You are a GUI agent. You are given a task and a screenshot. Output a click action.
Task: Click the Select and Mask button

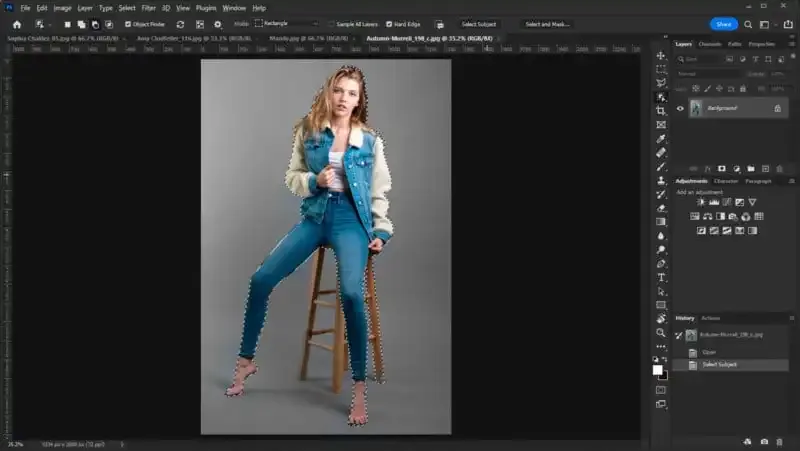[547, 24]
